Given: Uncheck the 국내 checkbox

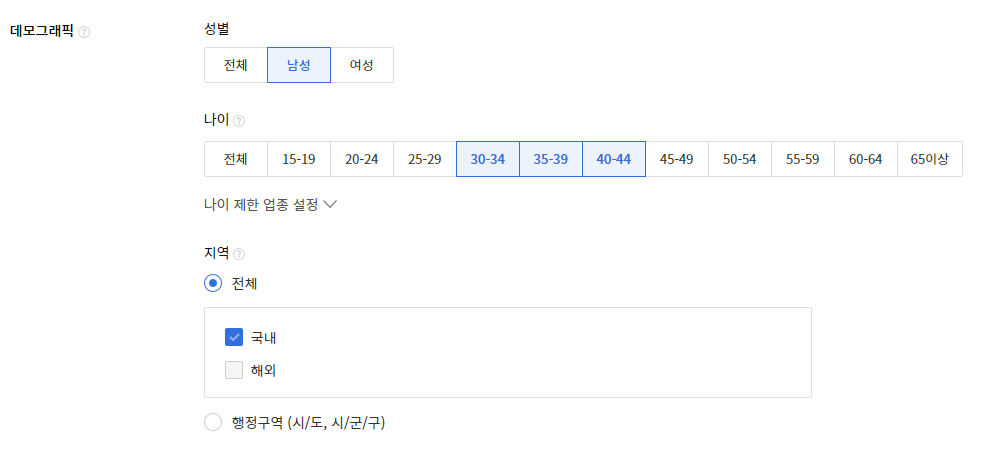Looking at the screenshot, I should click(234, 337).
